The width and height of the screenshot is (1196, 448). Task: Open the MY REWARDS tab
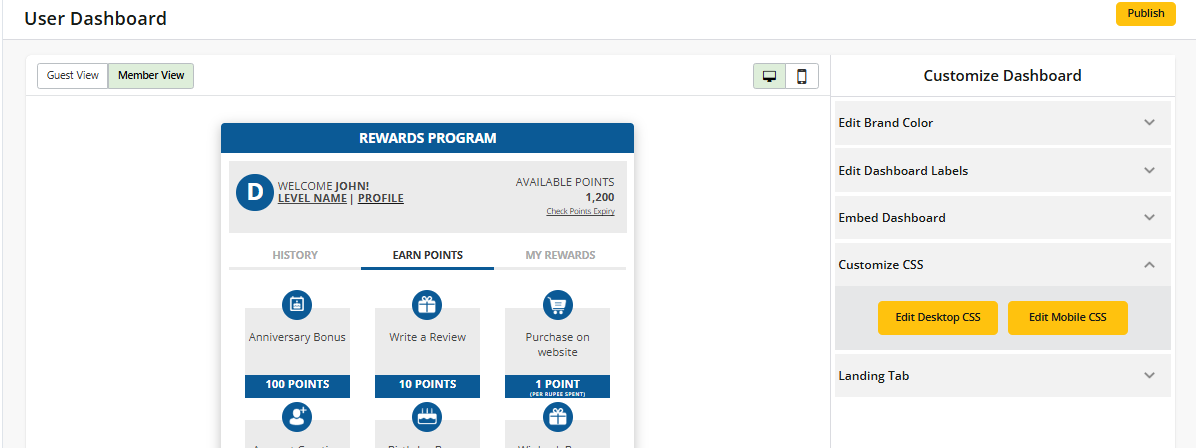(560, 256)
